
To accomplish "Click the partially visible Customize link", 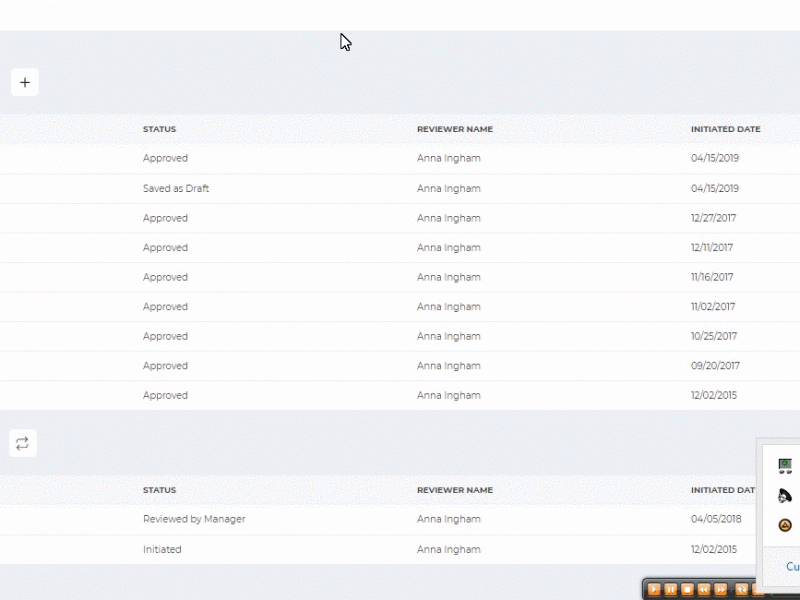I will pos(793,566).
